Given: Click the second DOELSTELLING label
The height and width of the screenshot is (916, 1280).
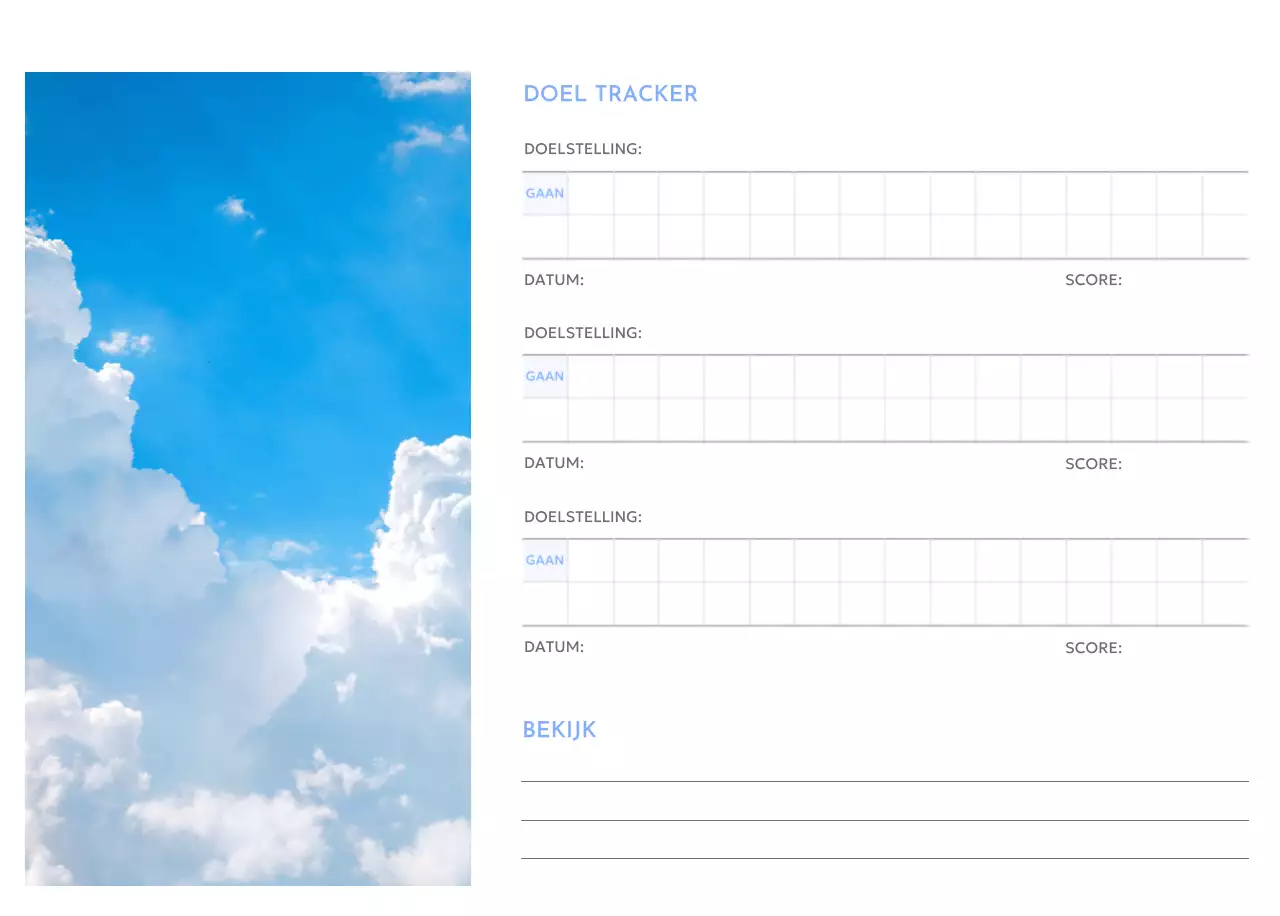Looking at the screenshot, I should (x=583, y=332).
